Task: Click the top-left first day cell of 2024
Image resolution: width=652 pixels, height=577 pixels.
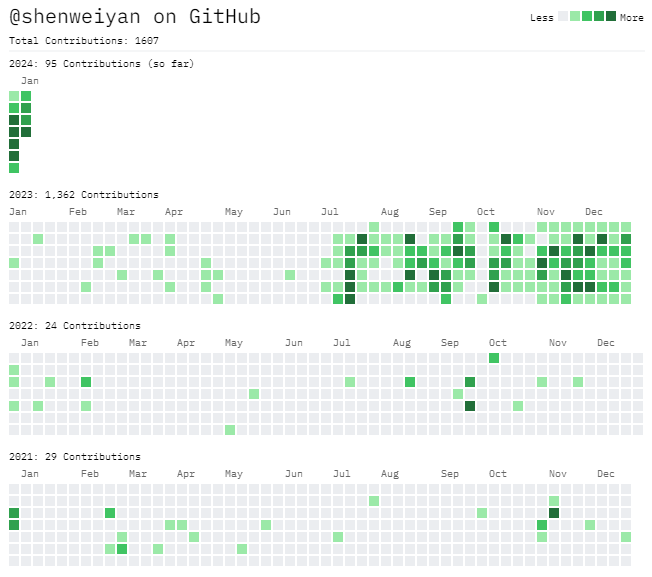Action: pos(14,96)
